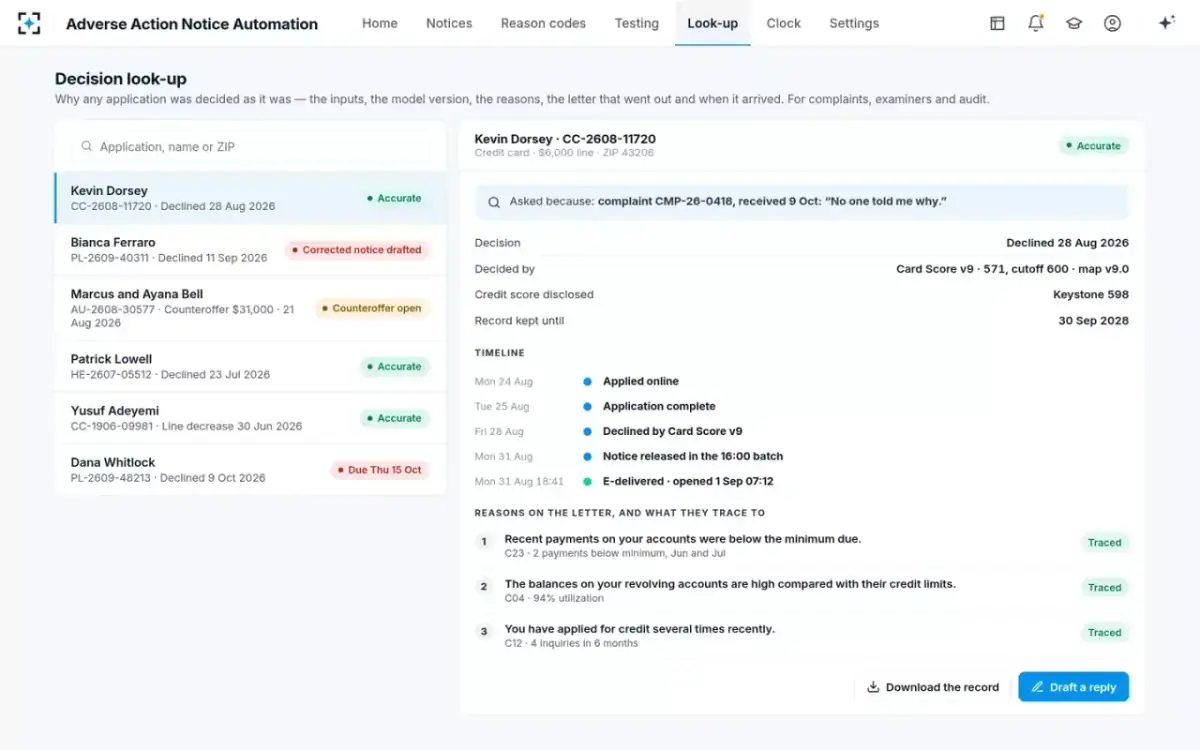Open the graduation cap help icon
Viewport: 1200px width, 750px height.
point(1074,23)
